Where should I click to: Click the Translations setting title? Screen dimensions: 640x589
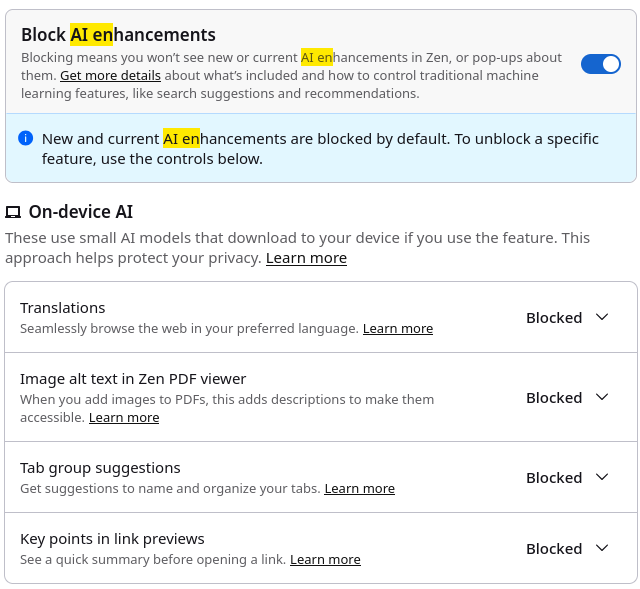tap(62, 308)
